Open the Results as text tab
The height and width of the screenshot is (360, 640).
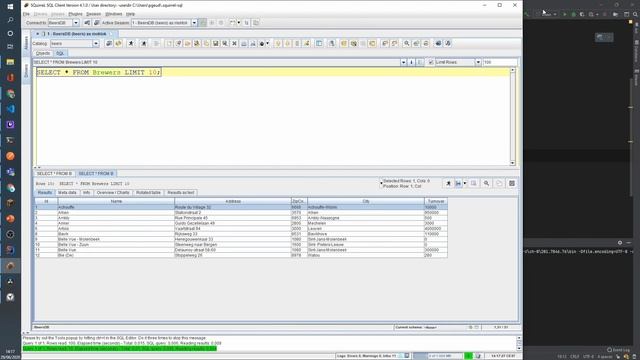point(181,193)
